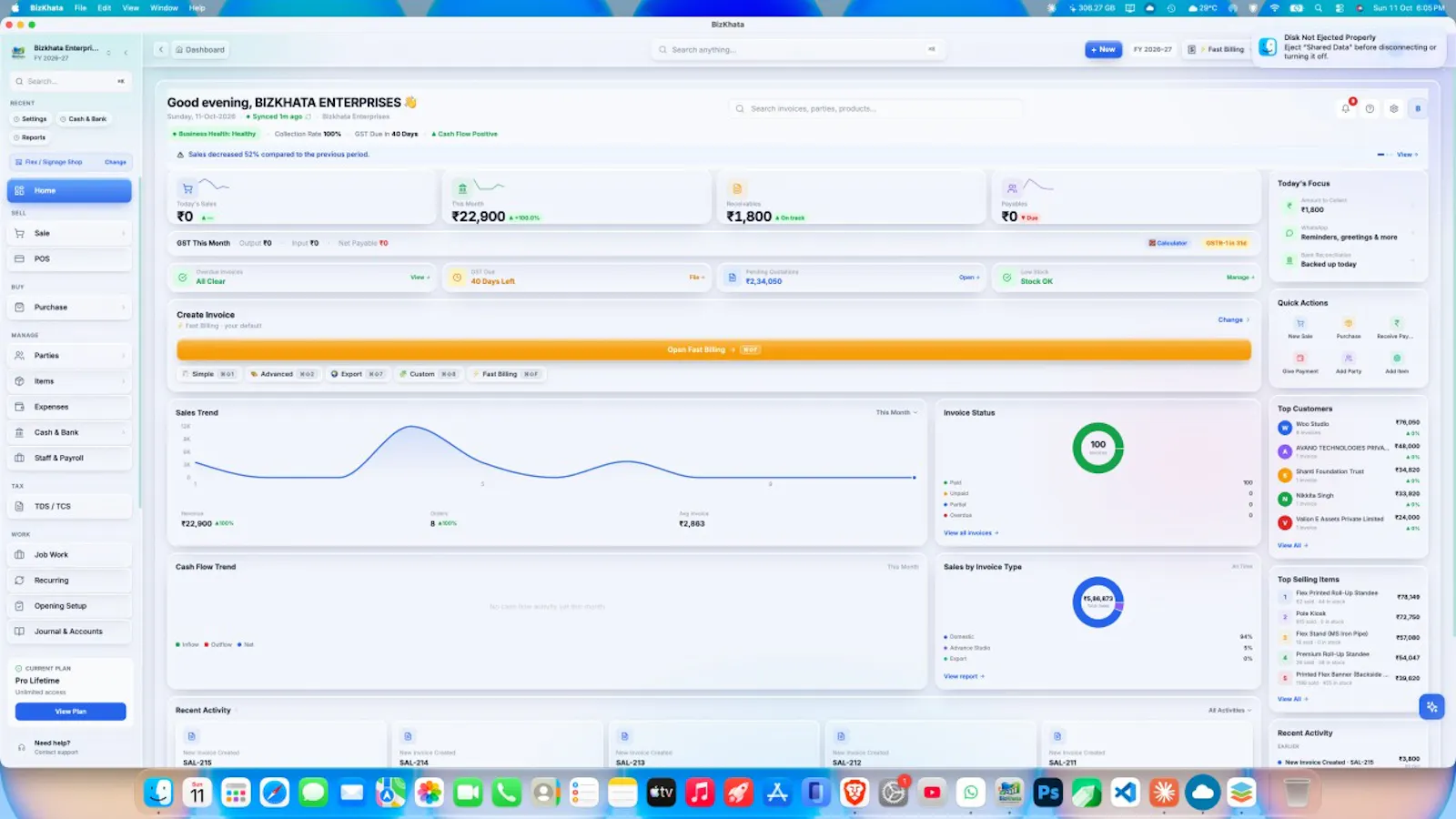Collapse the sidebar using the arrow icon
Image resolution: width=1456 pixels, height=819 pixels.
[126, 53]
